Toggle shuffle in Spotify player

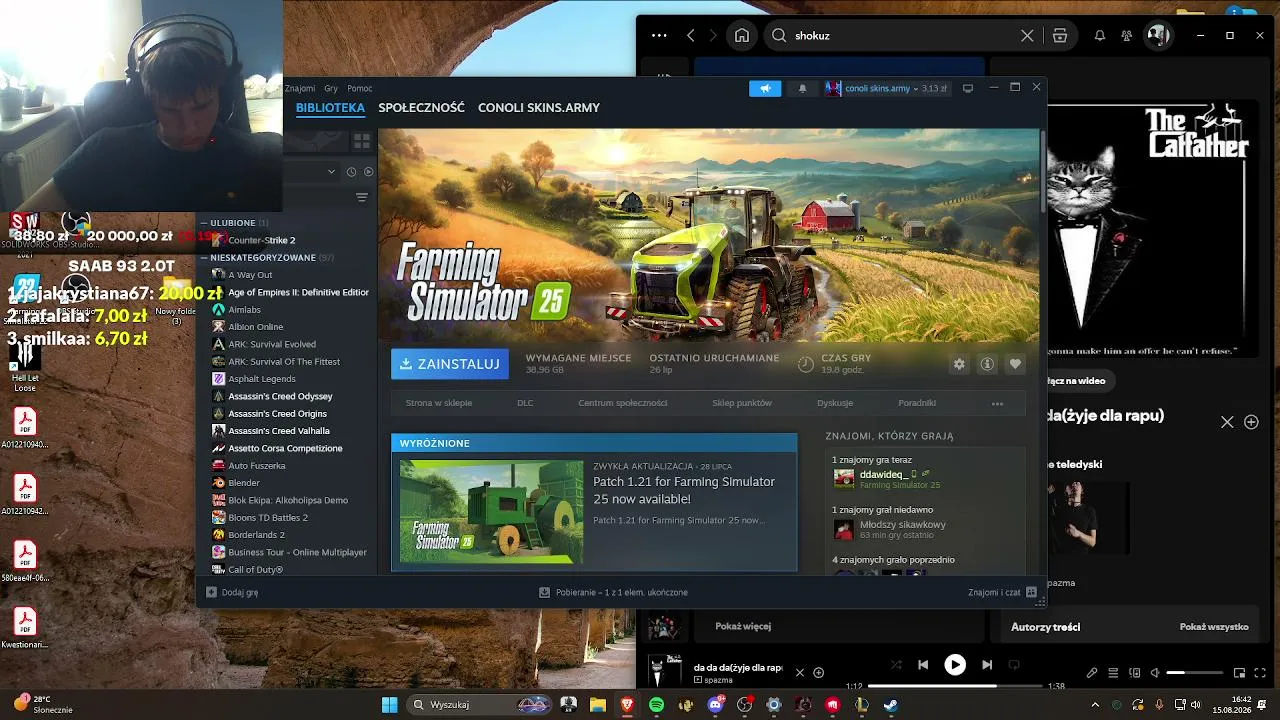(896, 665)
